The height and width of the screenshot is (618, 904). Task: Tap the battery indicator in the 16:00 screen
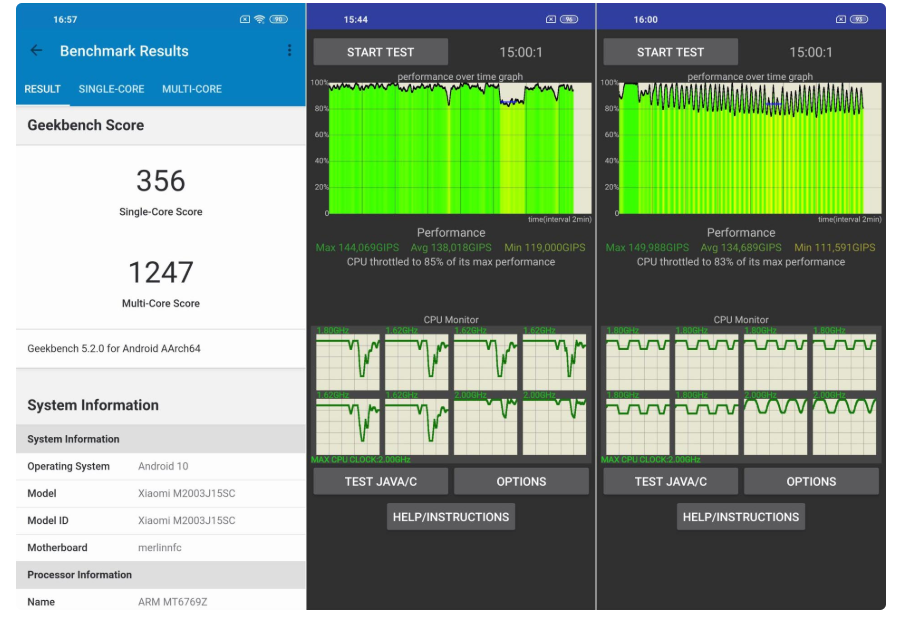(859, 19)
